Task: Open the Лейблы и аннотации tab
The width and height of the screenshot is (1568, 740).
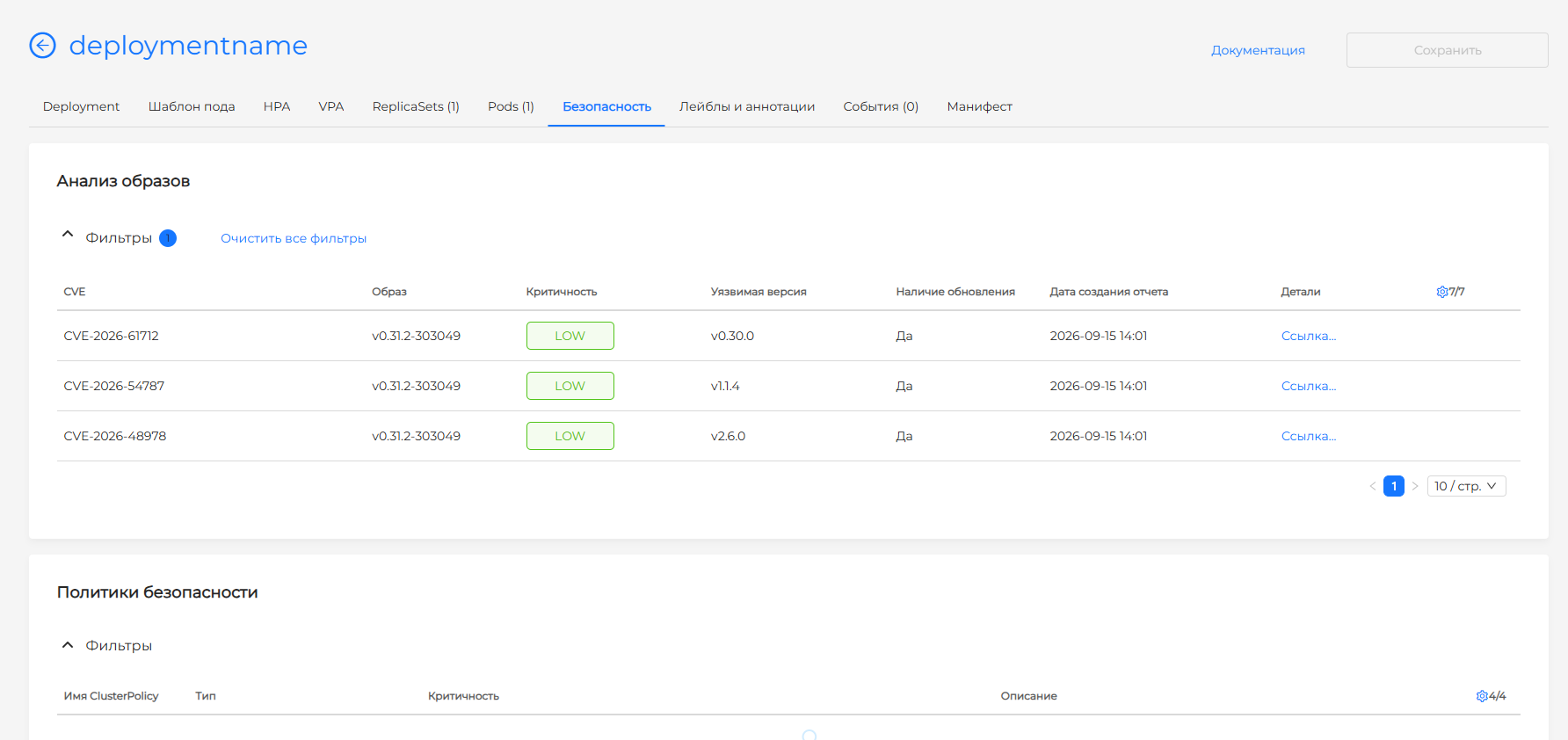Action: pos(747,106)
